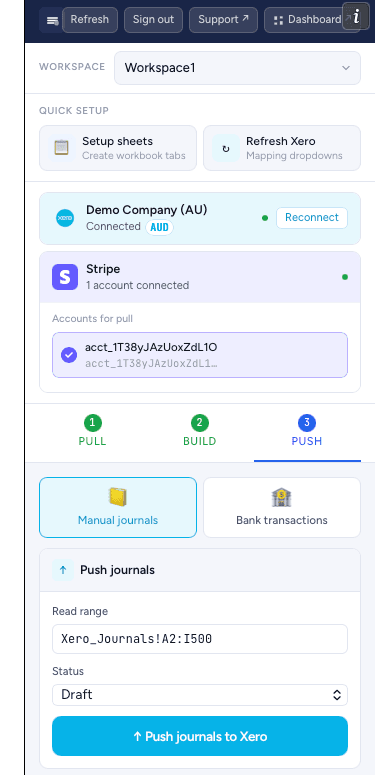
Task: Click the '1 account connected' text
Action: click(x=137, y=285)
